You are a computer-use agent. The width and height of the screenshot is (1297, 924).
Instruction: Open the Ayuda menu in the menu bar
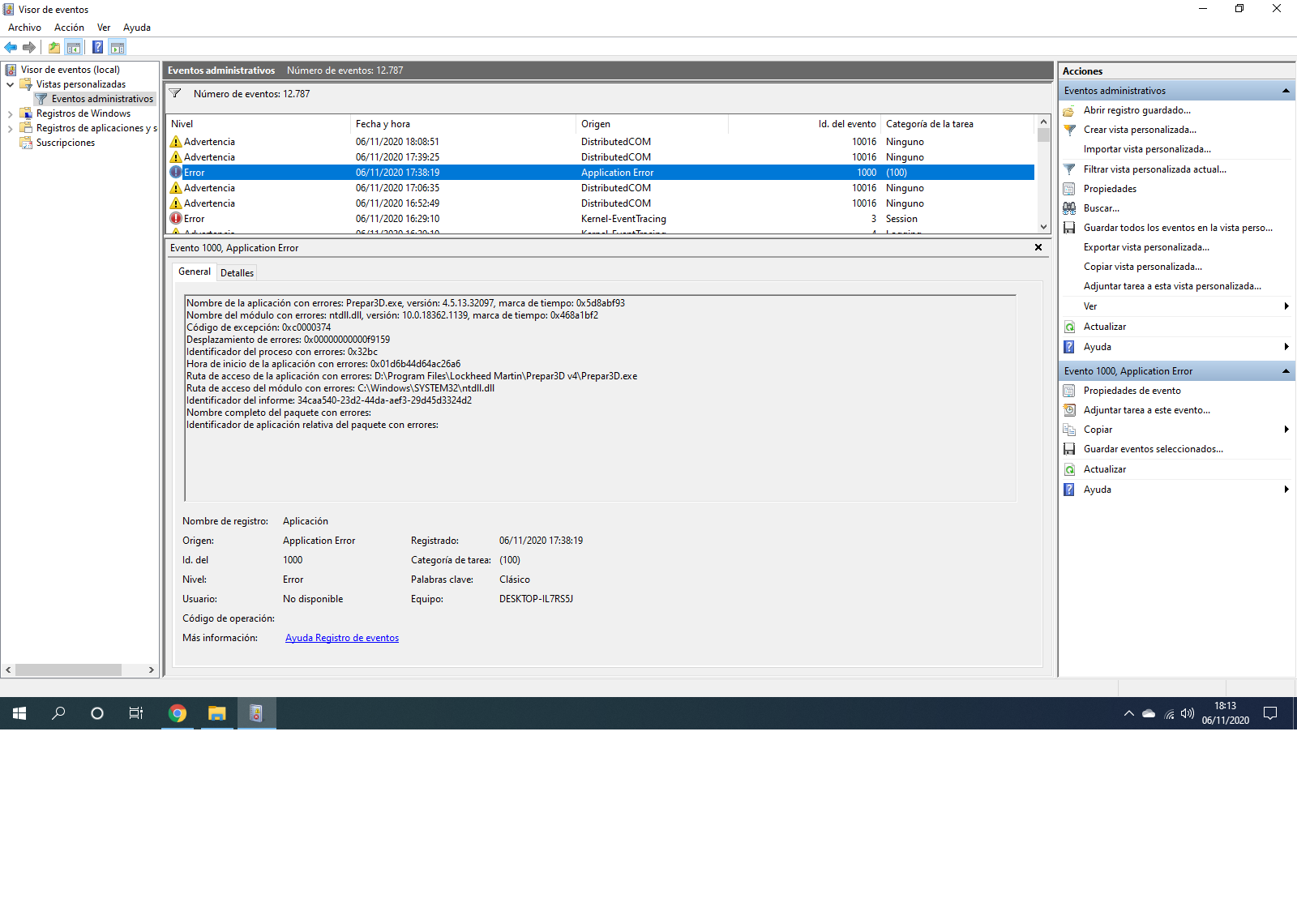click(137, 28)
